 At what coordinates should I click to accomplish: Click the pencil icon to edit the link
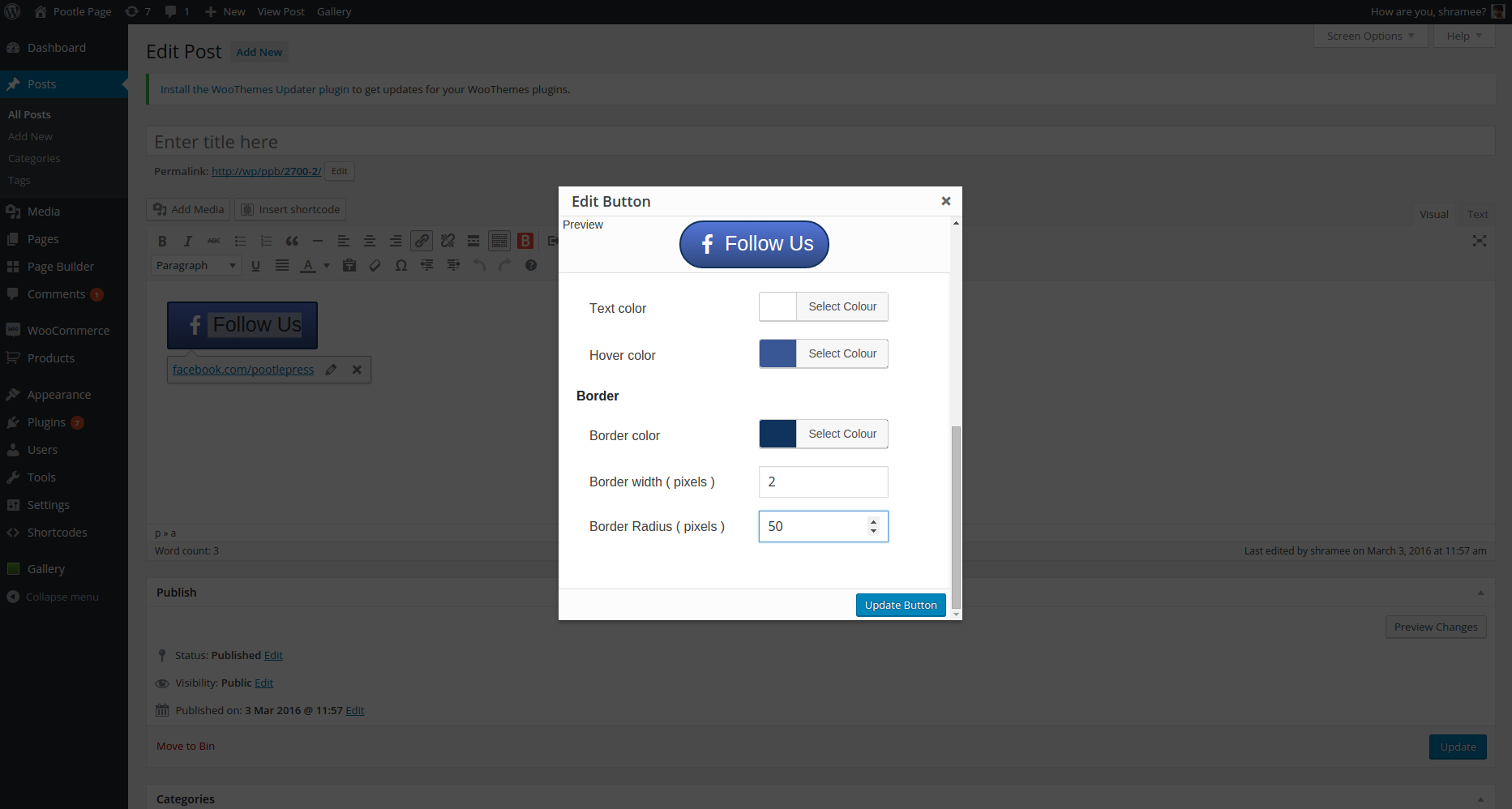point(331,370)
